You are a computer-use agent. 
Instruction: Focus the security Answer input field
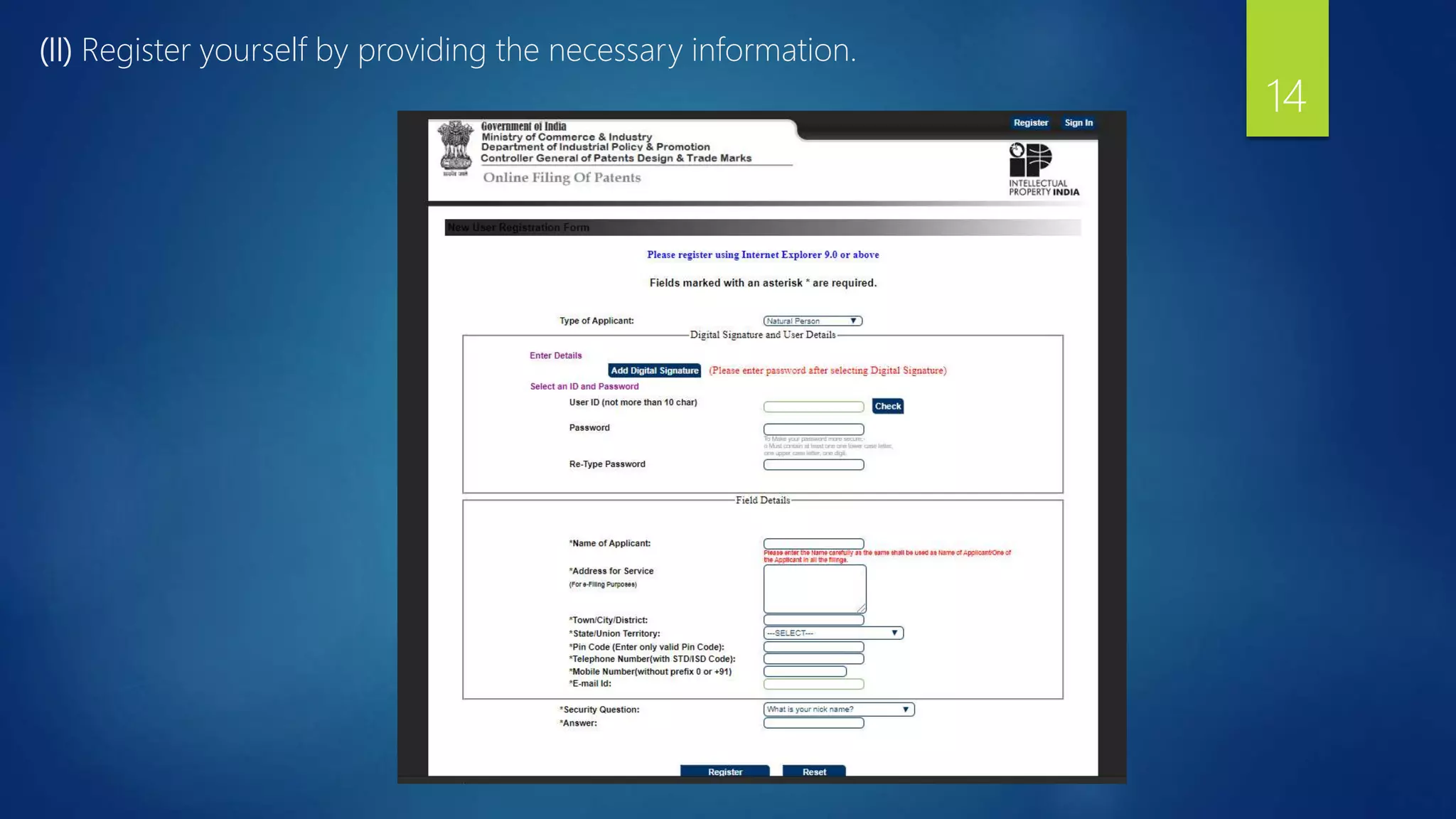point(813,723)
